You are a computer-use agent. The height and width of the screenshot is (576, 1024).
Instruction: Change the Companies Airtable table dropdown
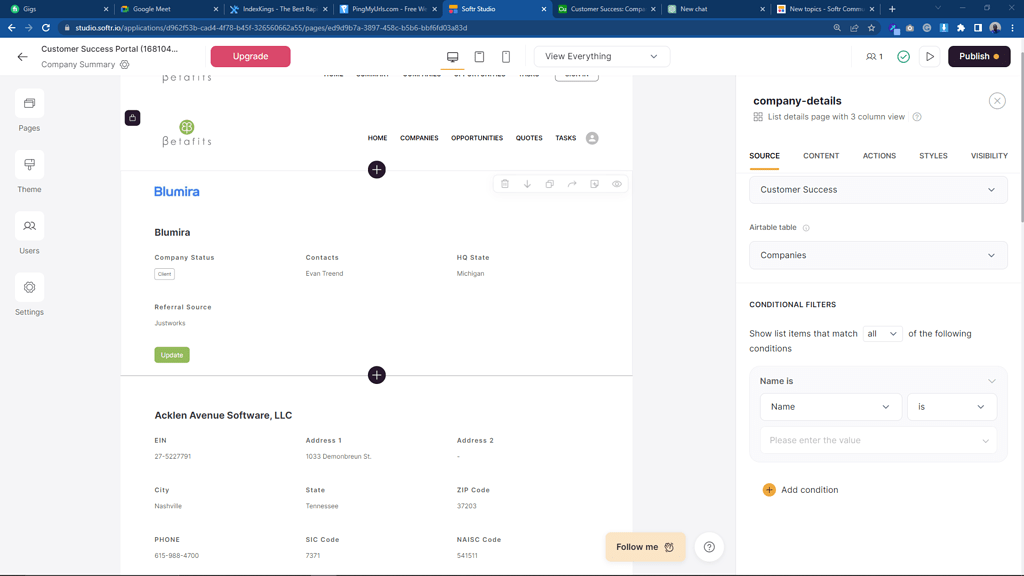[x=878, y=255]
